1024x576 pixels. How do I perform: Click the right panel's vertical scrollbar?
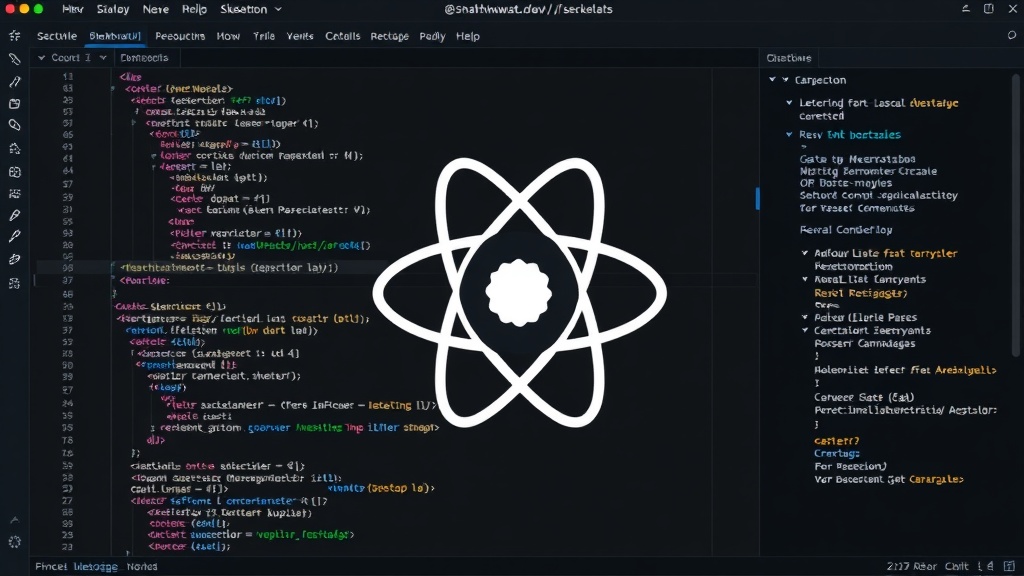pyautogui.click(x=1016, y=216)
